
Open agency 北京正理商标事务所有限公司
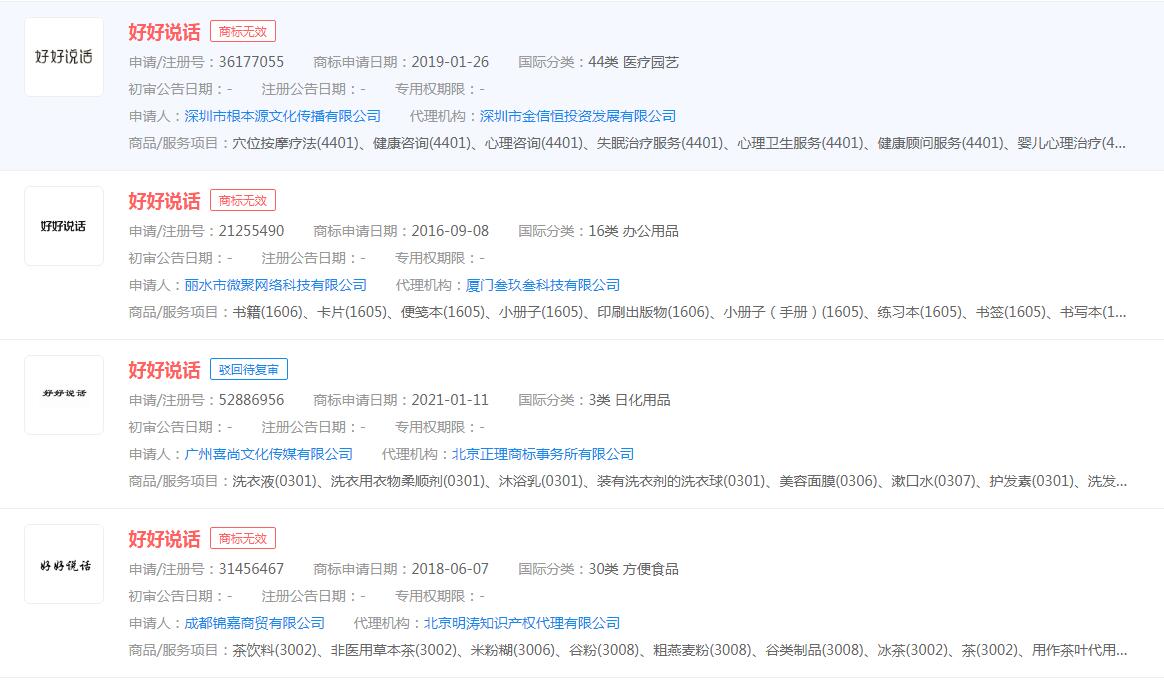point(543,454)
